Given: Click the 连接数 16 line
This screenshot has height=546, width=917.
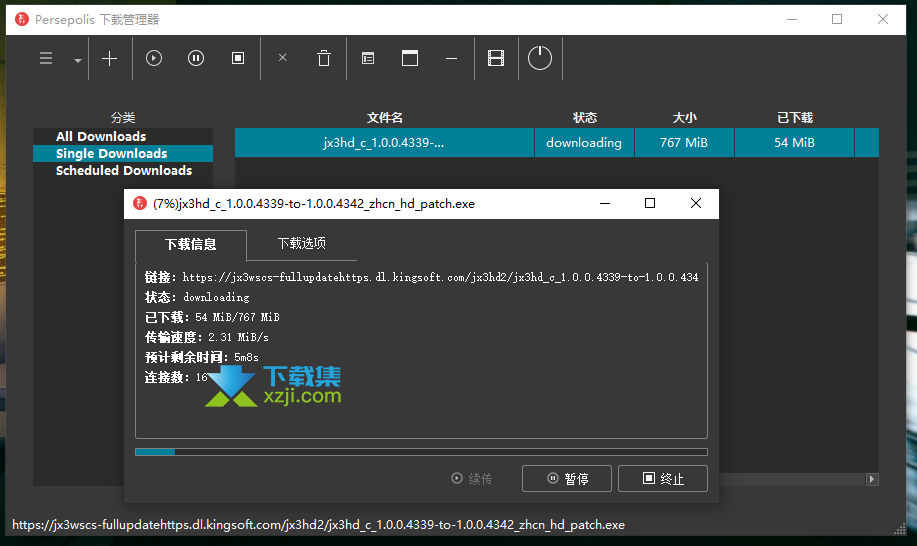Looking at the screenshot, I should click(x=176, y=378).
